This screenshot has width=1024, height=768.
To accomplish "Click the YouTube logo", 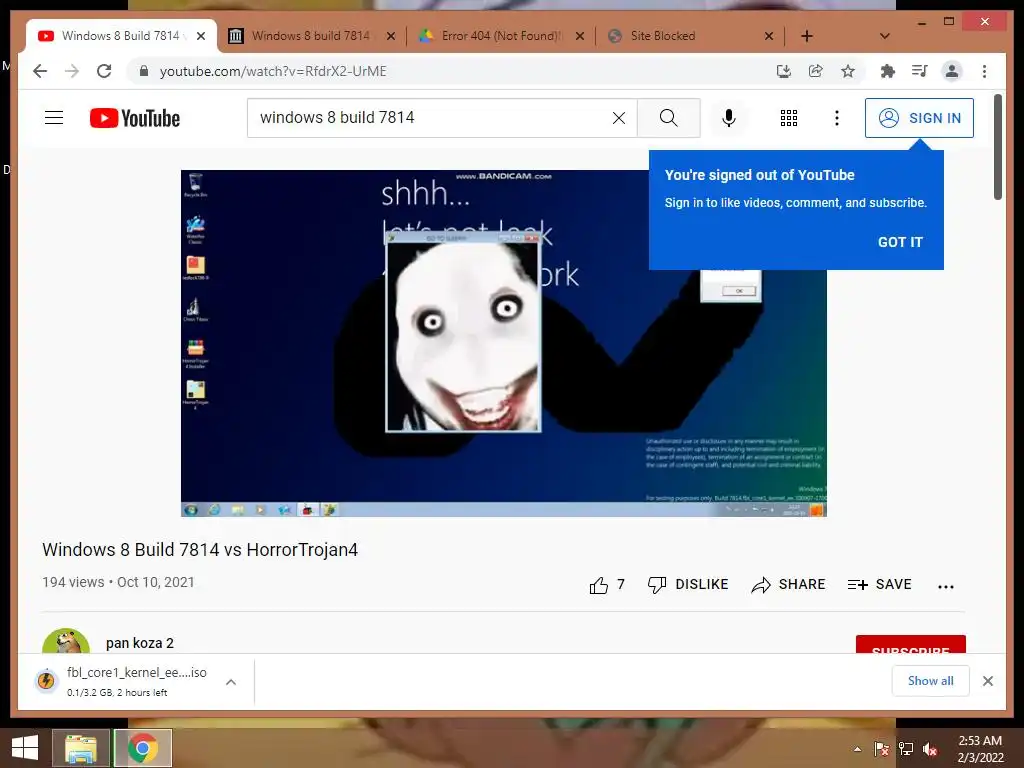I will point(135,118).
